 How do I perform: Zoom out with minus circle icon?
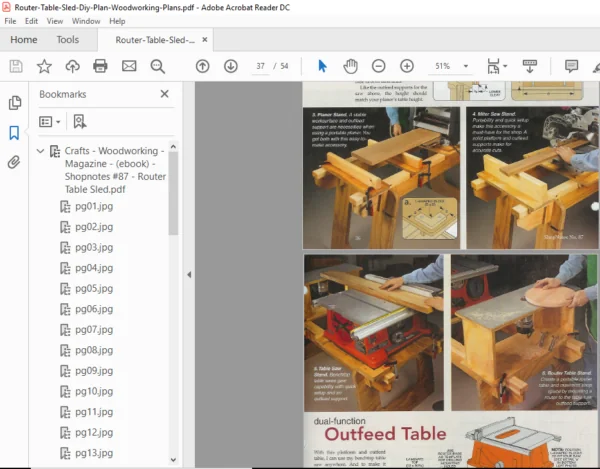(378, 66)
